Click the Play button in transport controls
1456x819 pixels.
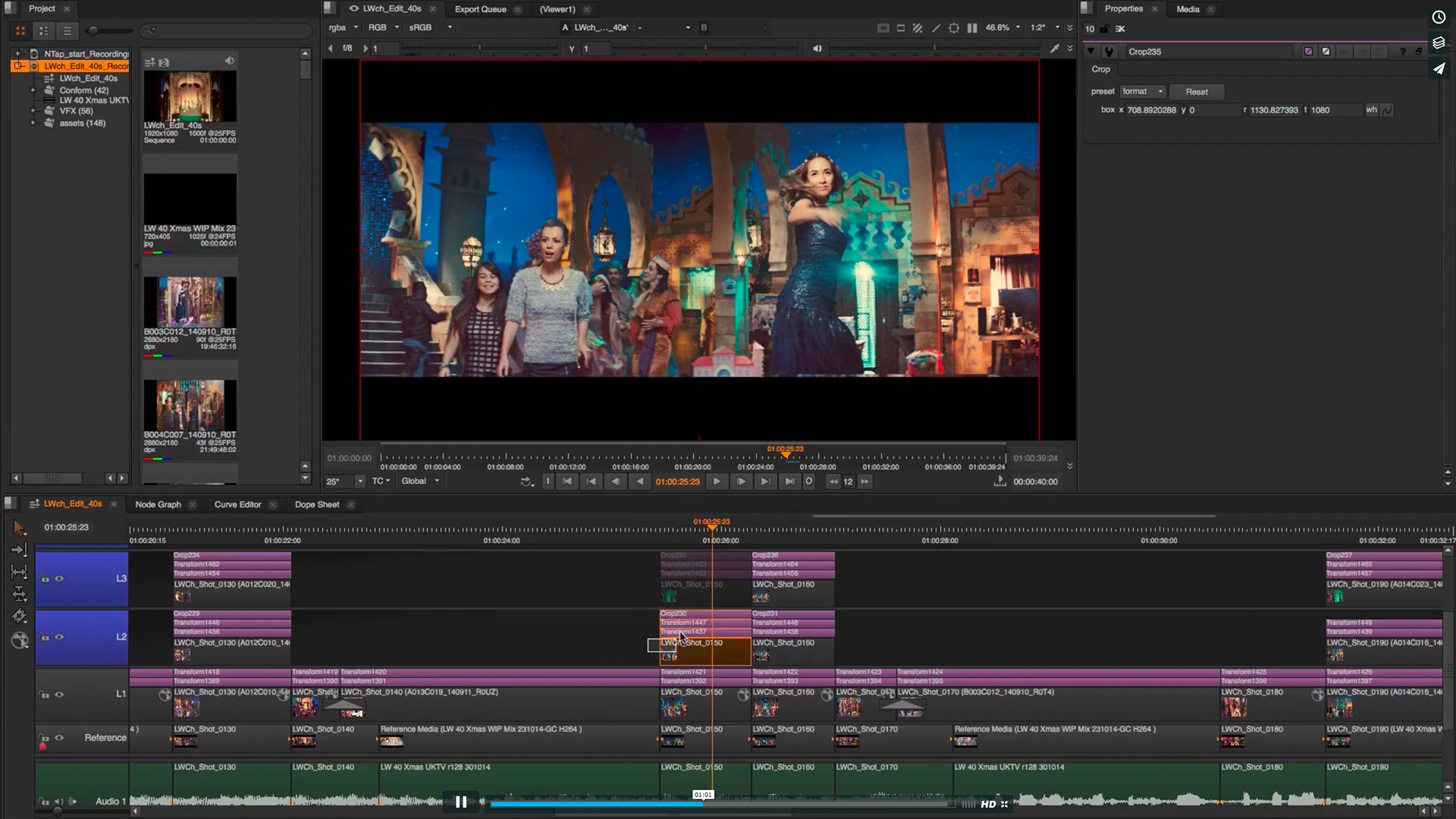(716, 481)
